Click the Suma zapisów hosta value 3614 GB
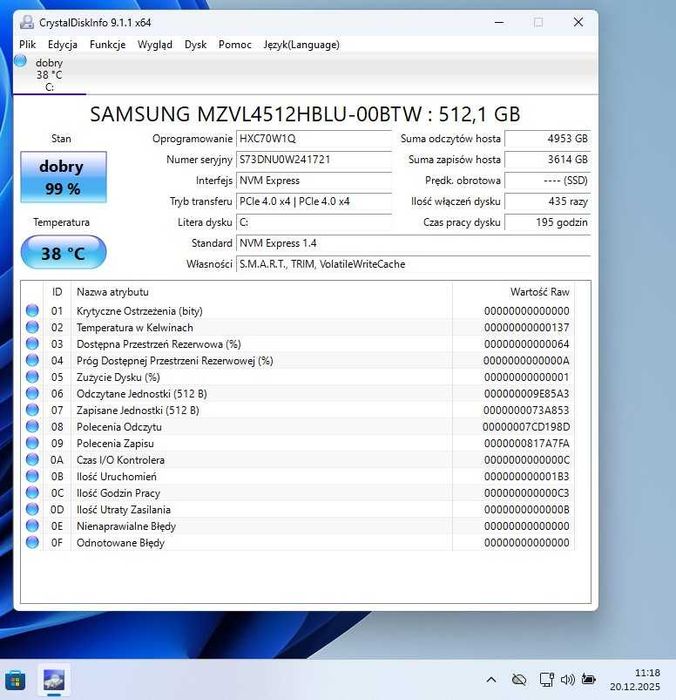676x700 pixels. [x=547, y=159]
